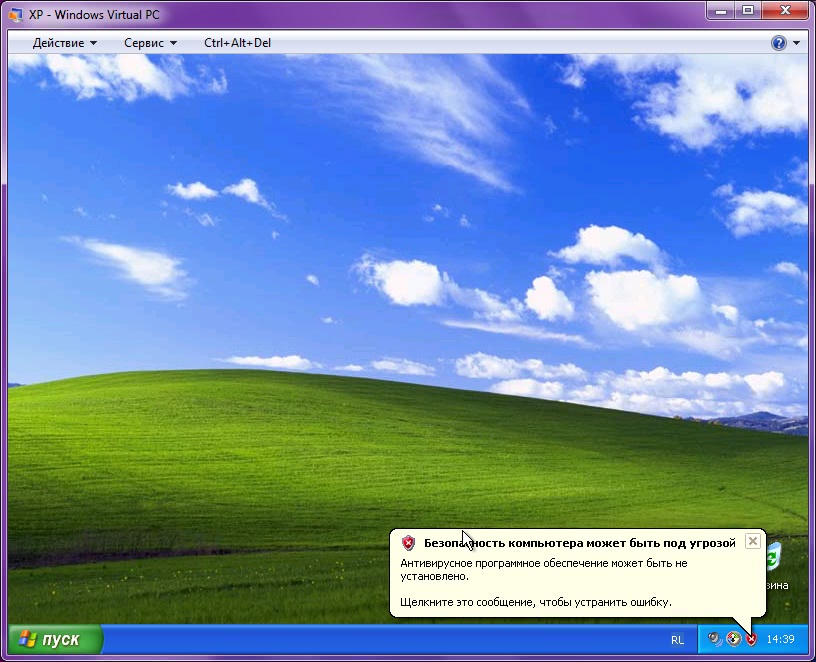This screenshot has width=816, height=662.
Task: Click the balloon title about computer security threat
Action: point(580,543)
